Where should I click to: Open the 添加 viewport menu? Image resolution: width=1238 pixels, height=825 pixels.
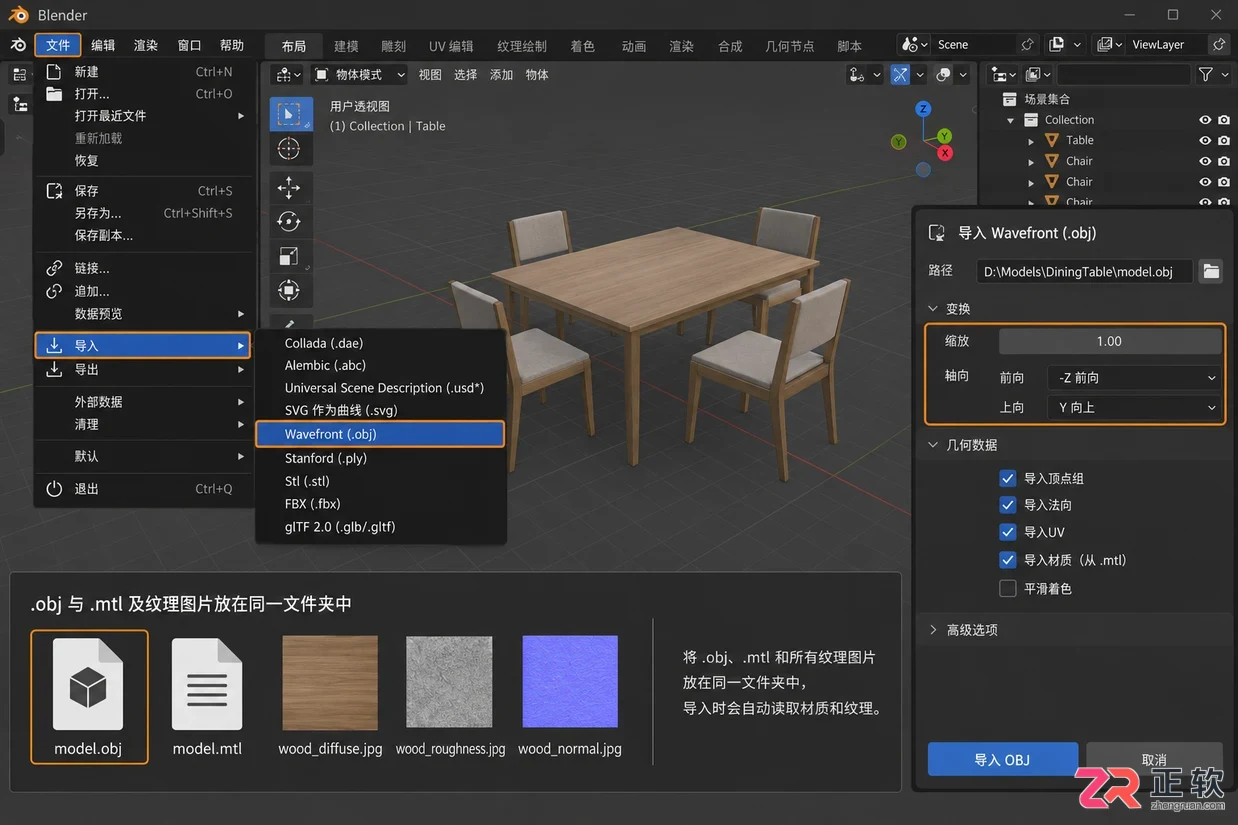coord(501,75)
